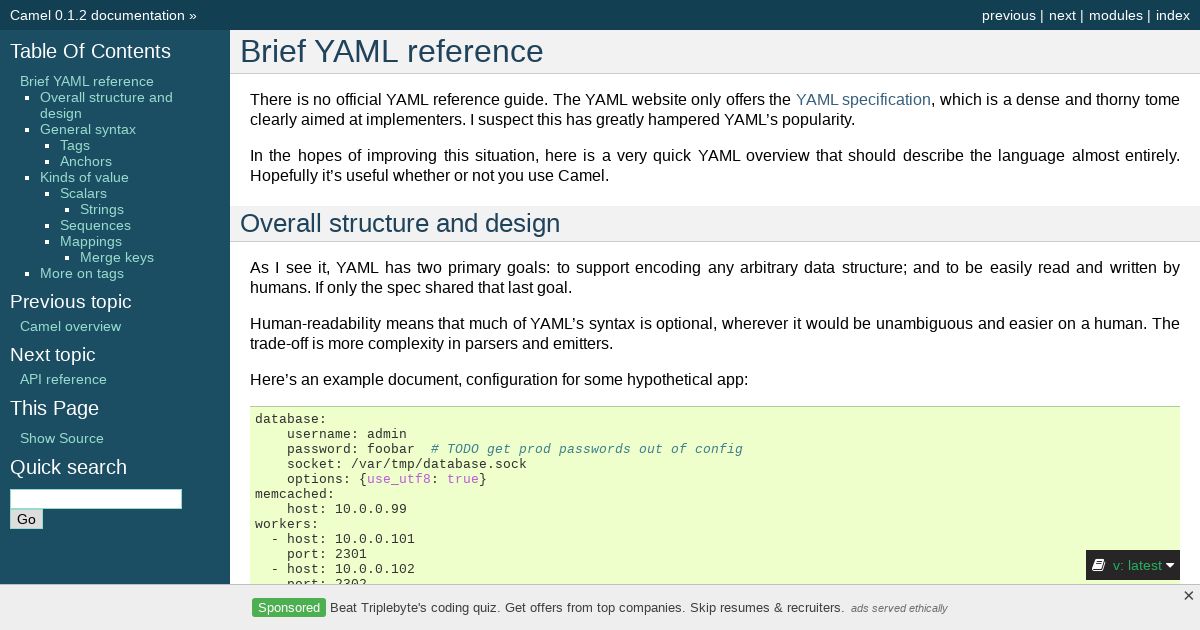Open the modules index link

pos(1115,15)
